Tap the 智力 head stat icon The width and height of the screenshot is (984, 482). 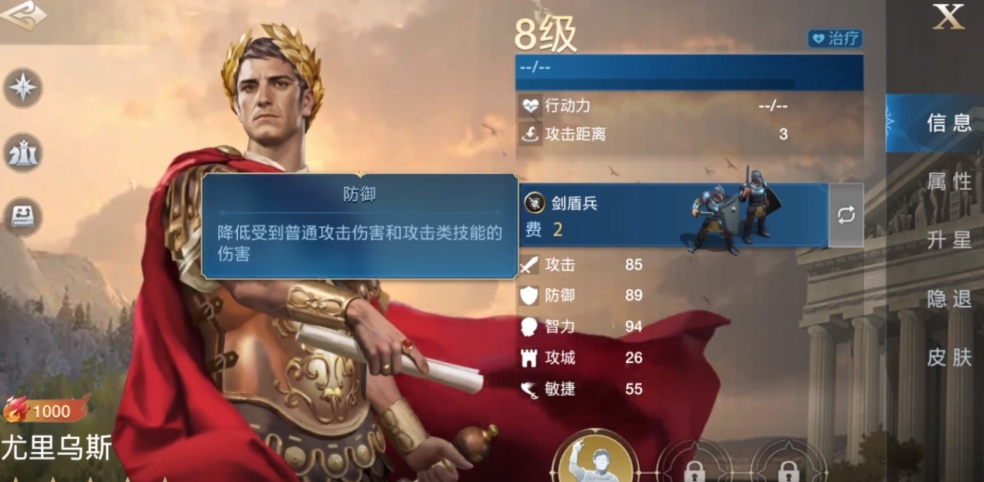tap(530, 326)
